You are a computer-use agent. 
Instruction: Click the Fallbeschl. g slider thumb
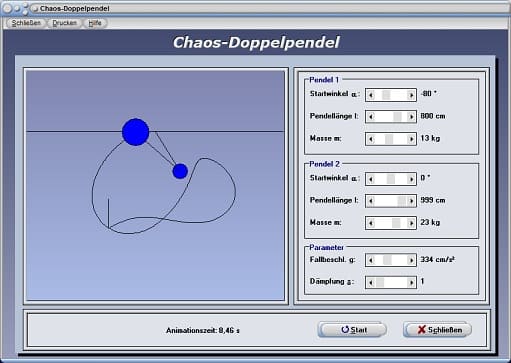pyautogui.click(x=387, y=260)
